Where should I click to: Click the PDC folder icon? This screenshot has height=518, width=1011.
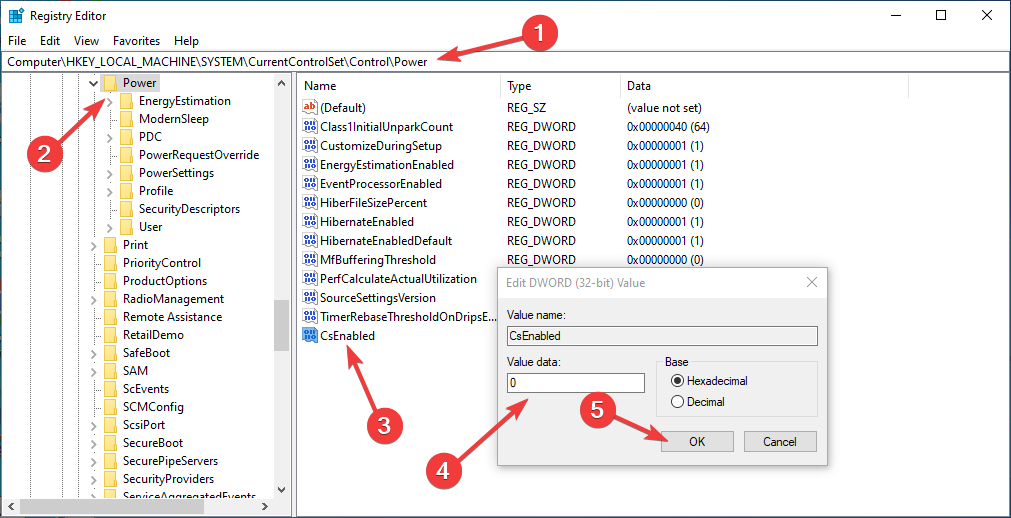coord(126,137)
